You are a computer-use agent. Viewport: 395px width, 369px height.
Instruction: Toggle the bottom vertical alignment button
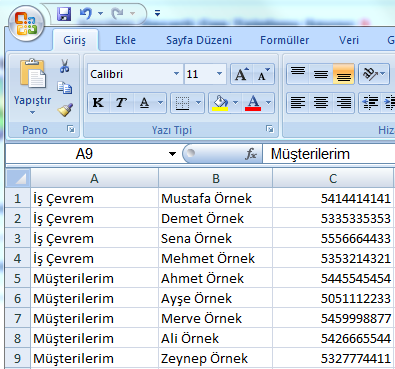tap(343, 74)
